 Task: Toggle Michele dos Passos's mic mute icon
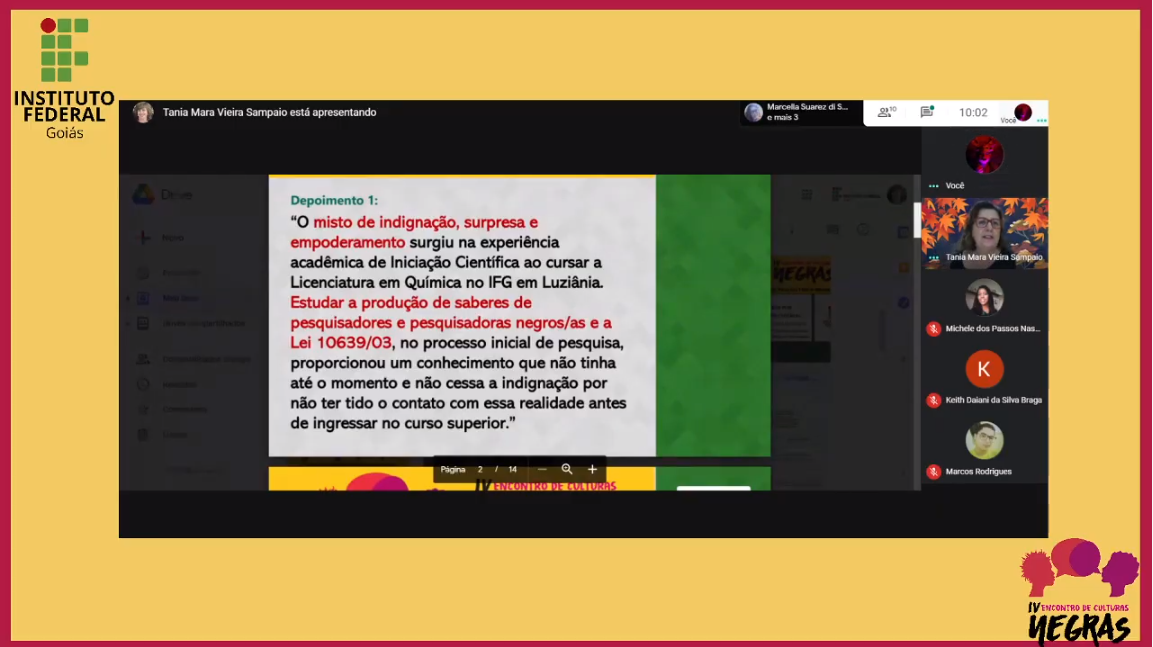coord(934,330)
